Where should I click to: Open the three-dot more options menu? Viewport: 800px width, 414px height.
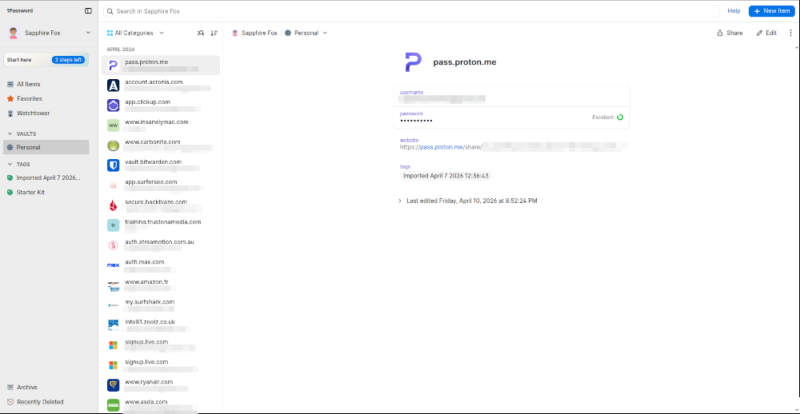[791, 33]
